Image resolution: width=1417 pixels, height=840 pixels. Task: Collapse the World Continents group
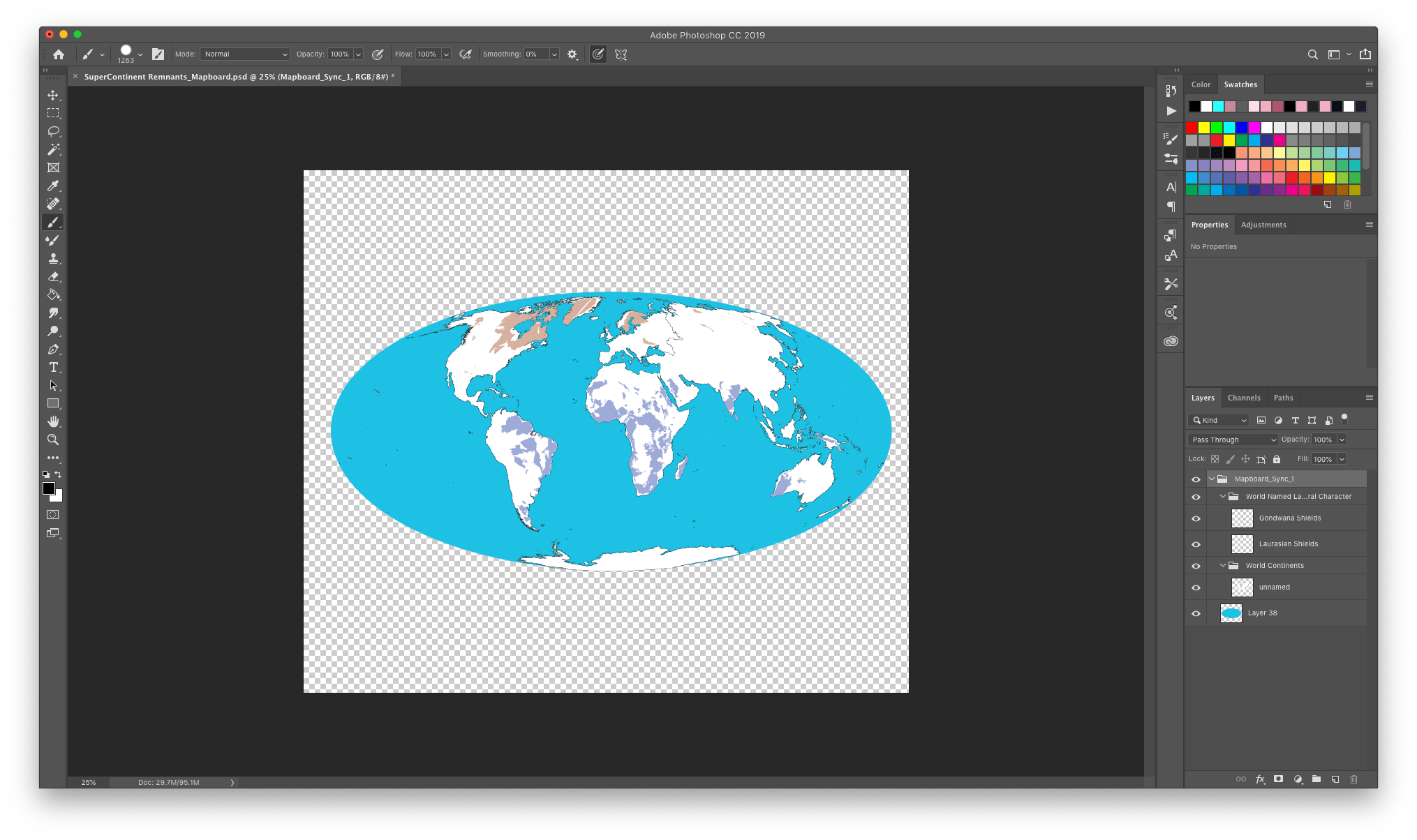point(1223,566)
